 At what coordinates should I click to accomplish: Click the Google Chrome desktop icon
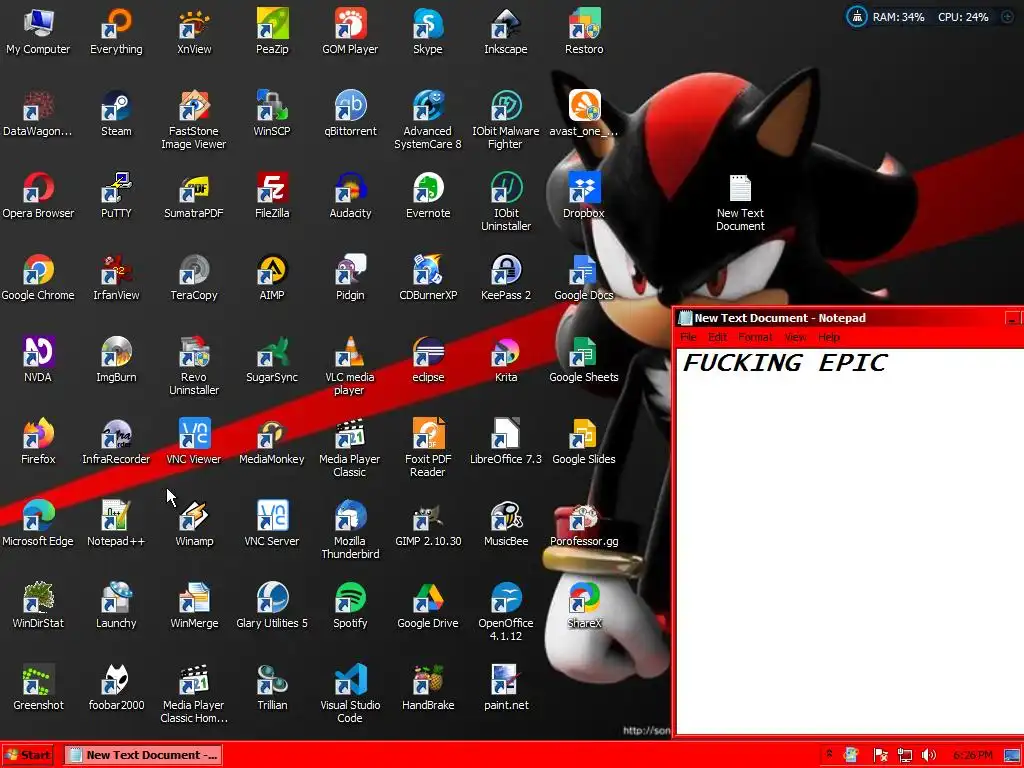[38, 278]
